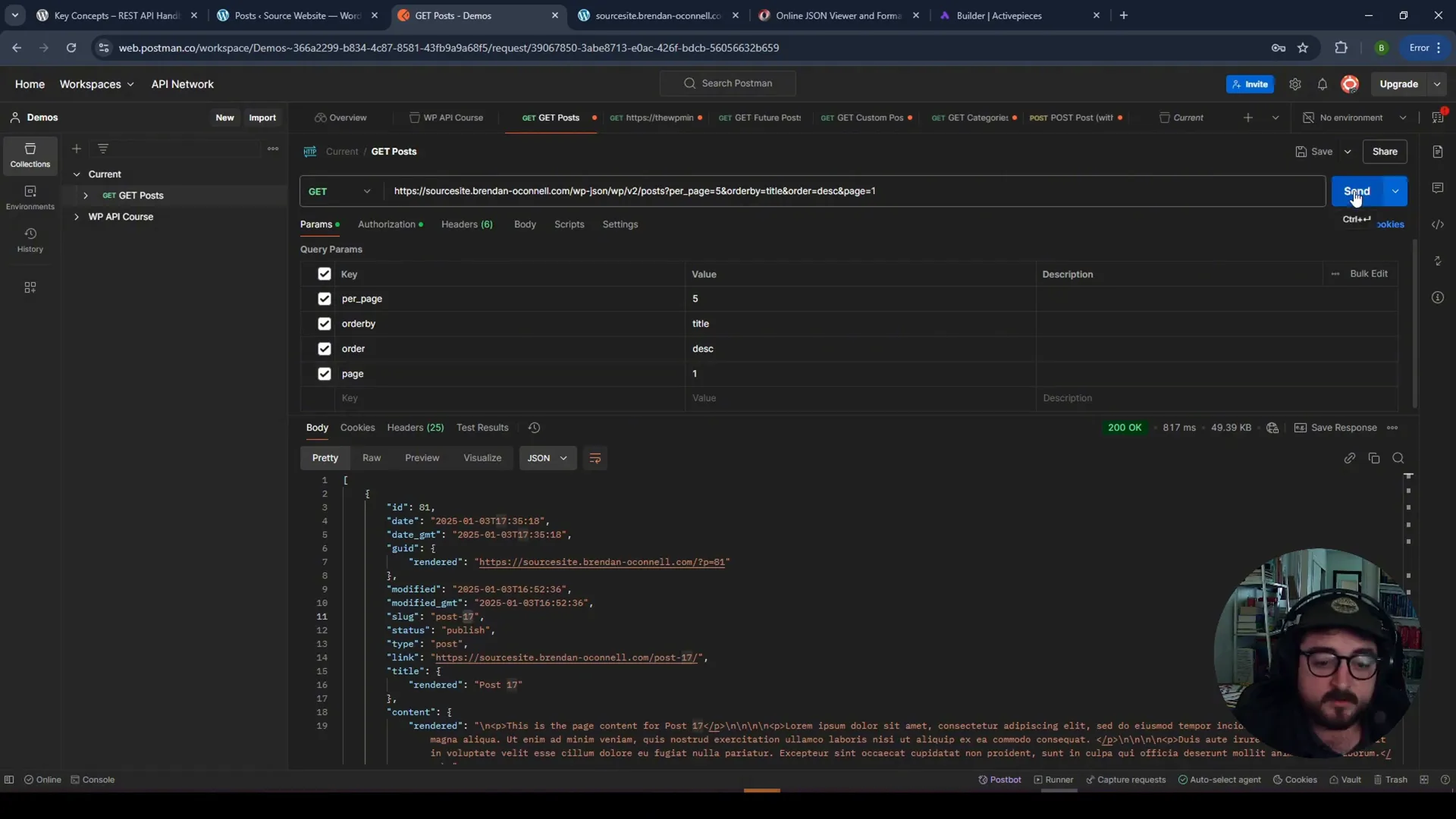Open the Upgrade dropdown arrow

pyautogui.click(x=1437, y=84)
